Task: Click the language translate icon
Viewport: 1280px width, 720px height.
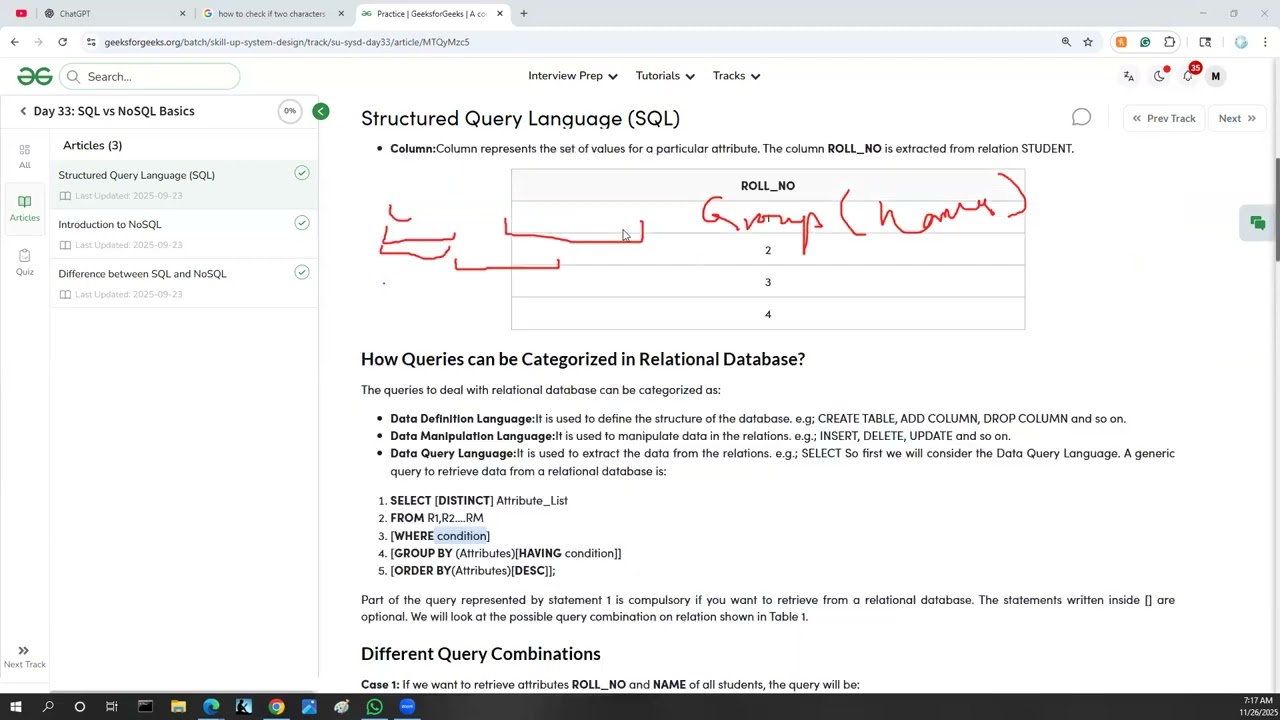Action: [x=1129, y=76]
